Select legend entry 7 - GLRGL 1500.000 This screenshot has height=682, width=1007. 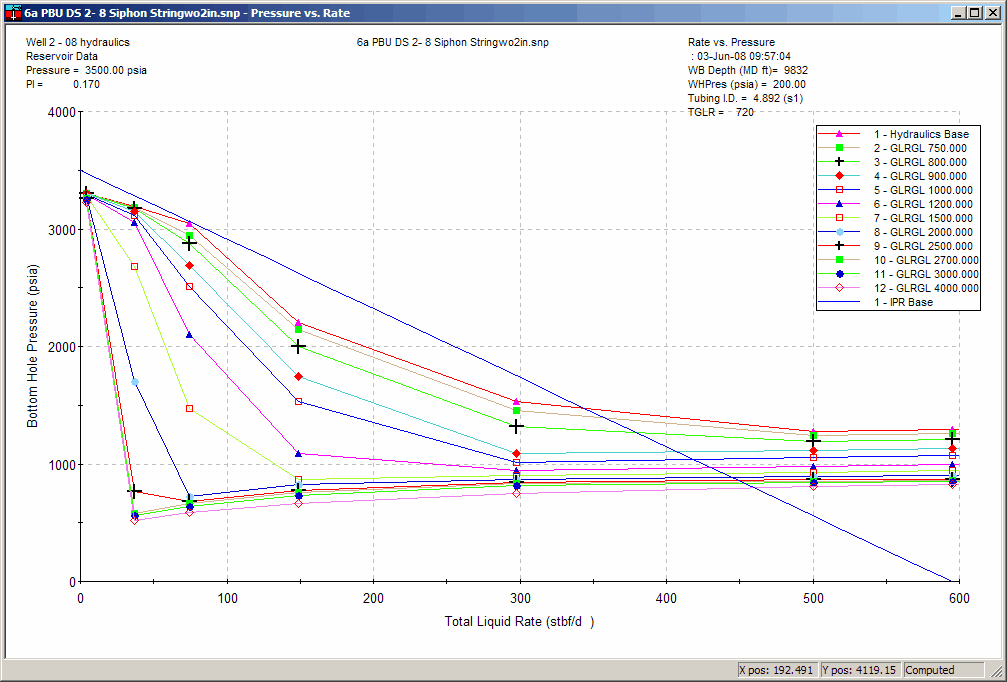tap(898, 218)
